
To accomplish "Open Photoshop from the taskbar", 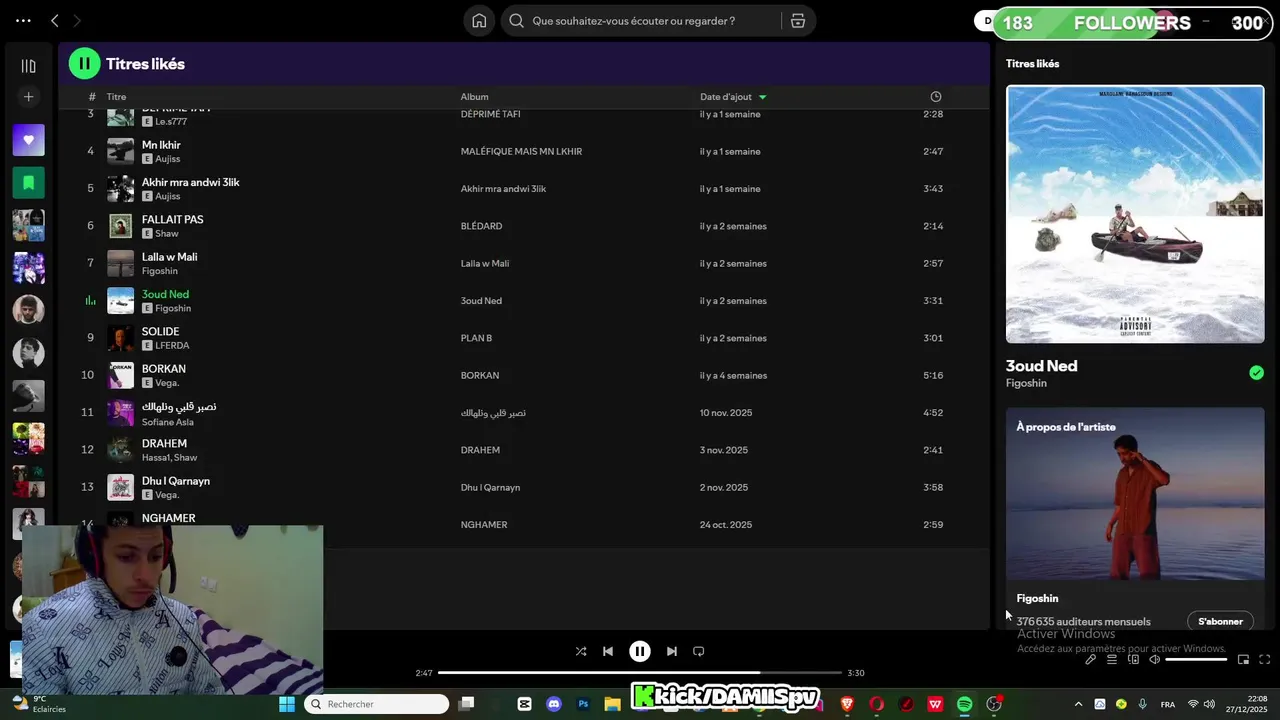I will click(583, 704).
